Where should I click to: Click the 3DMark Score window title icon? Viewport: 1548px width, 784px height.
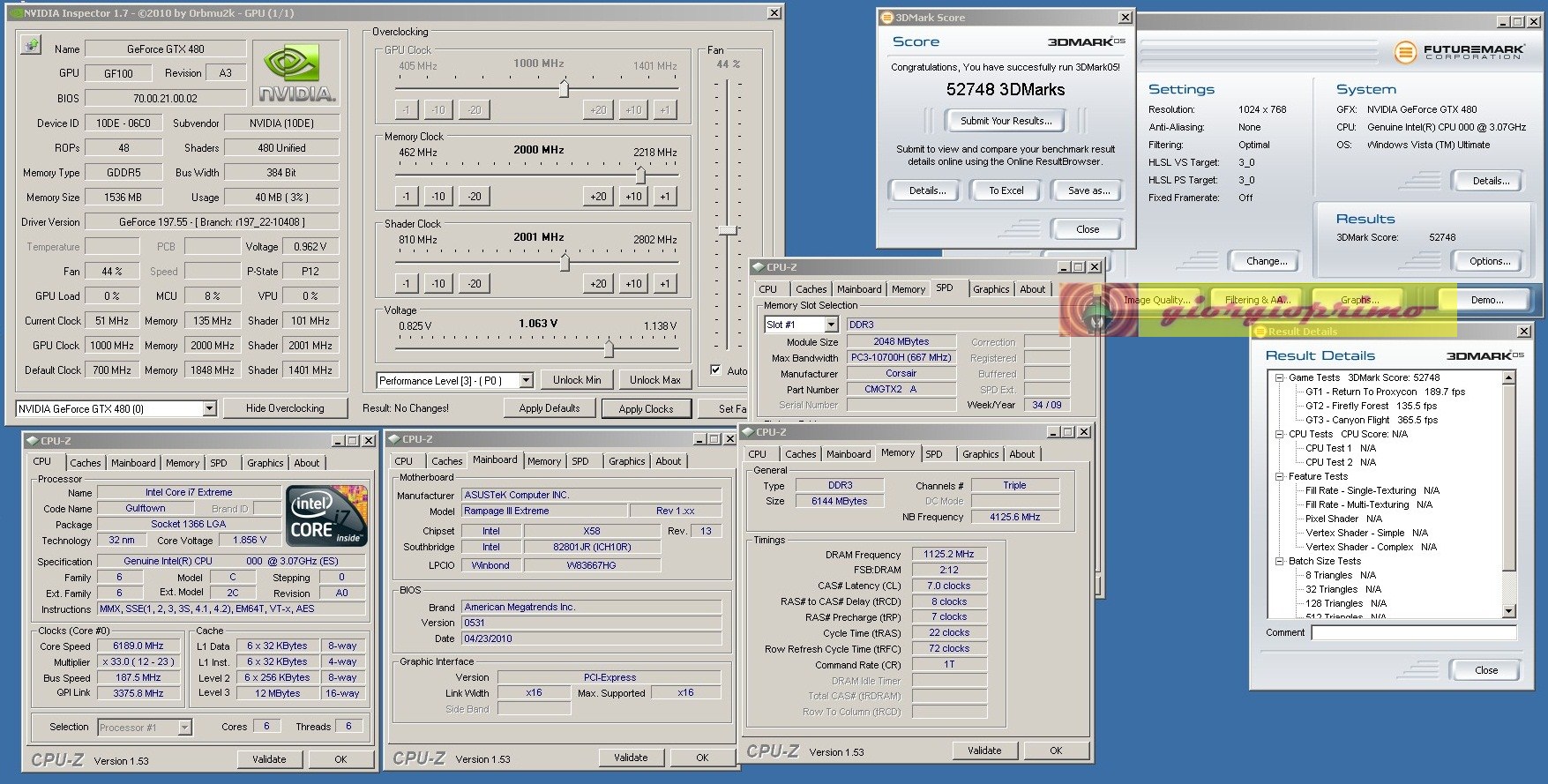point(886,18)
